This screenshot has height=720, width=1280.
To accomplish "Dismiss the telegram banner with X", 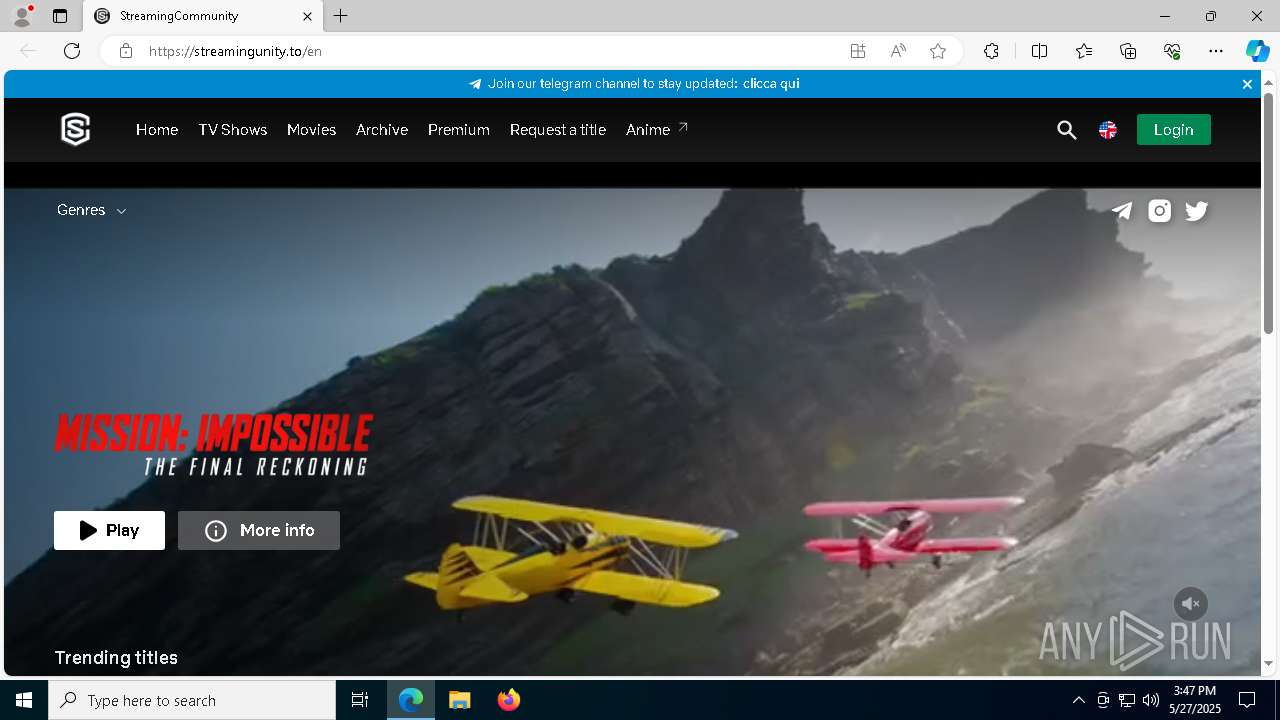I will point(1247,84).
